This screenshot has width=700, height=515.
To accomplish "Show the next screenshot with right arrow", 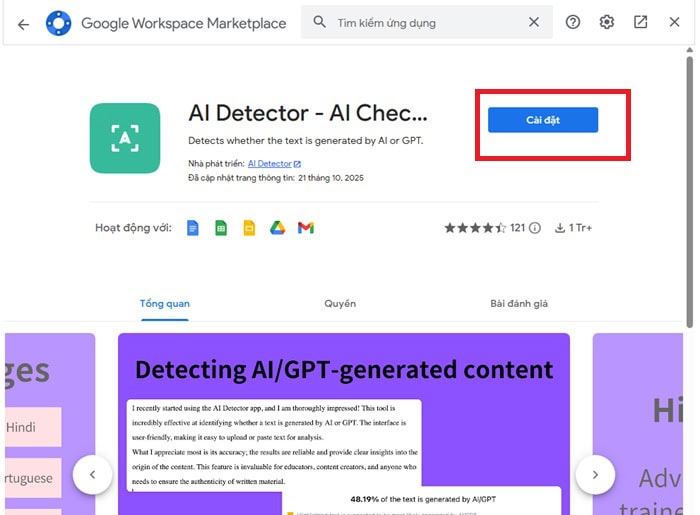I will pos(595,474).
